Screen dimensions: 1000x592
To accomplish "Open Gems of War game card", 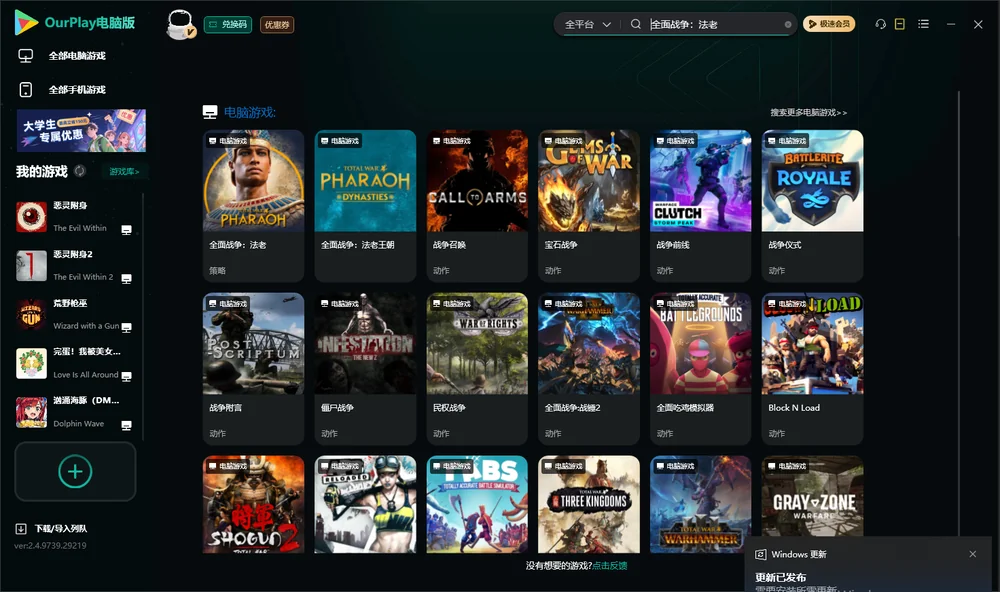I will click(x=589, y=205).
